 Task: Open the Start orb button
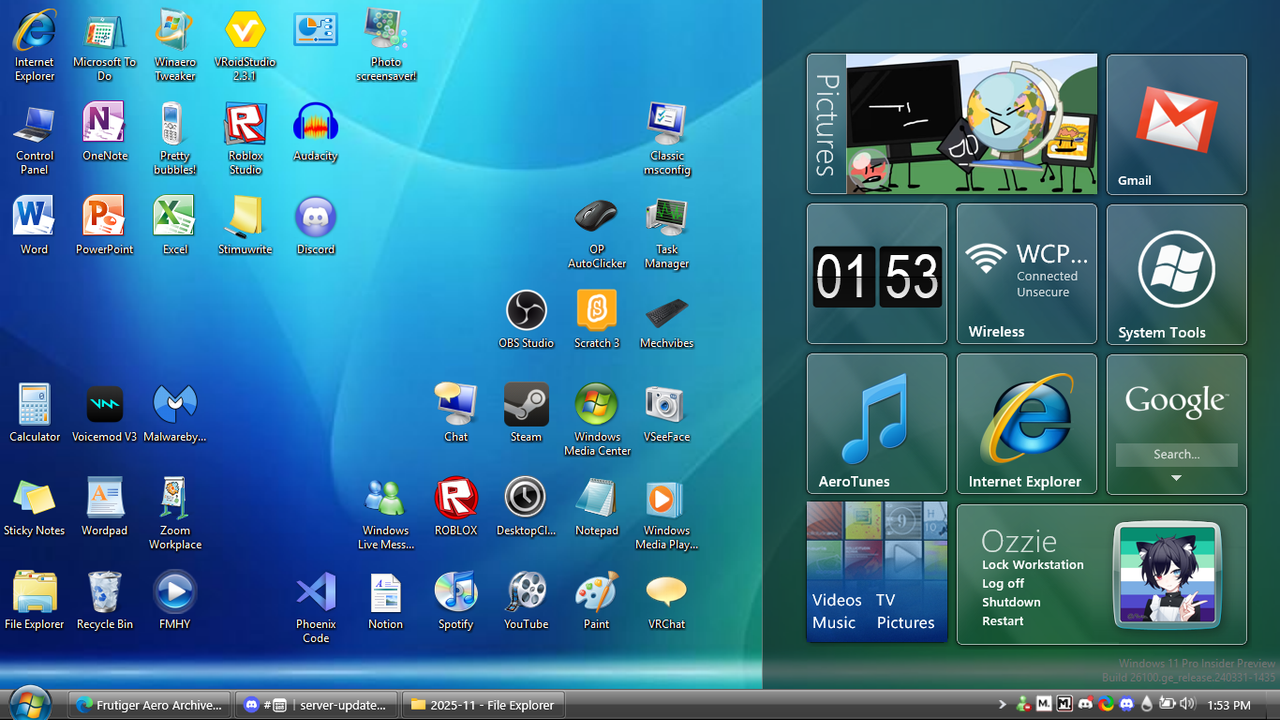coord(30,704)
